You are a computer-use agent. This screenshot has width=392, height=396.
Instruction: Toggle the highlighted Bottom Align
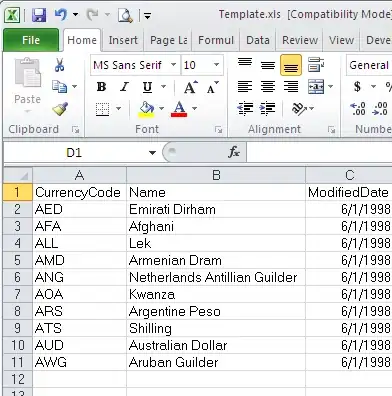click(x=291, y=65)
